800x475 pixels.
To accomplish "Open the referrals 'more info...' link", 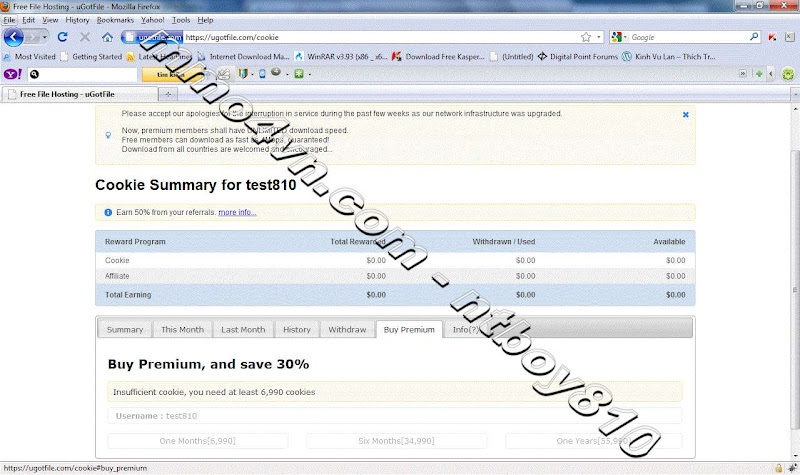I will coord(237,212).
